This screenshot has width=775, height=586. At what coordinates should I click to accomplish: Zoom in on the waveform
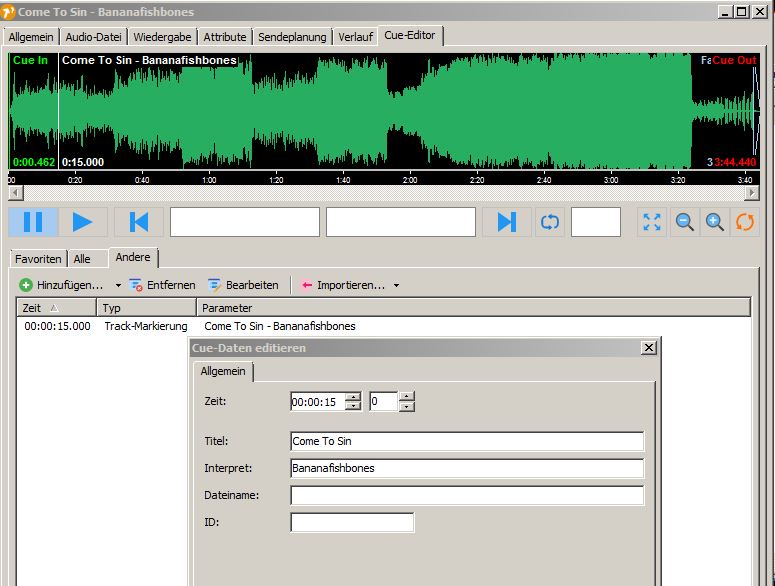[x=715, y=222]
